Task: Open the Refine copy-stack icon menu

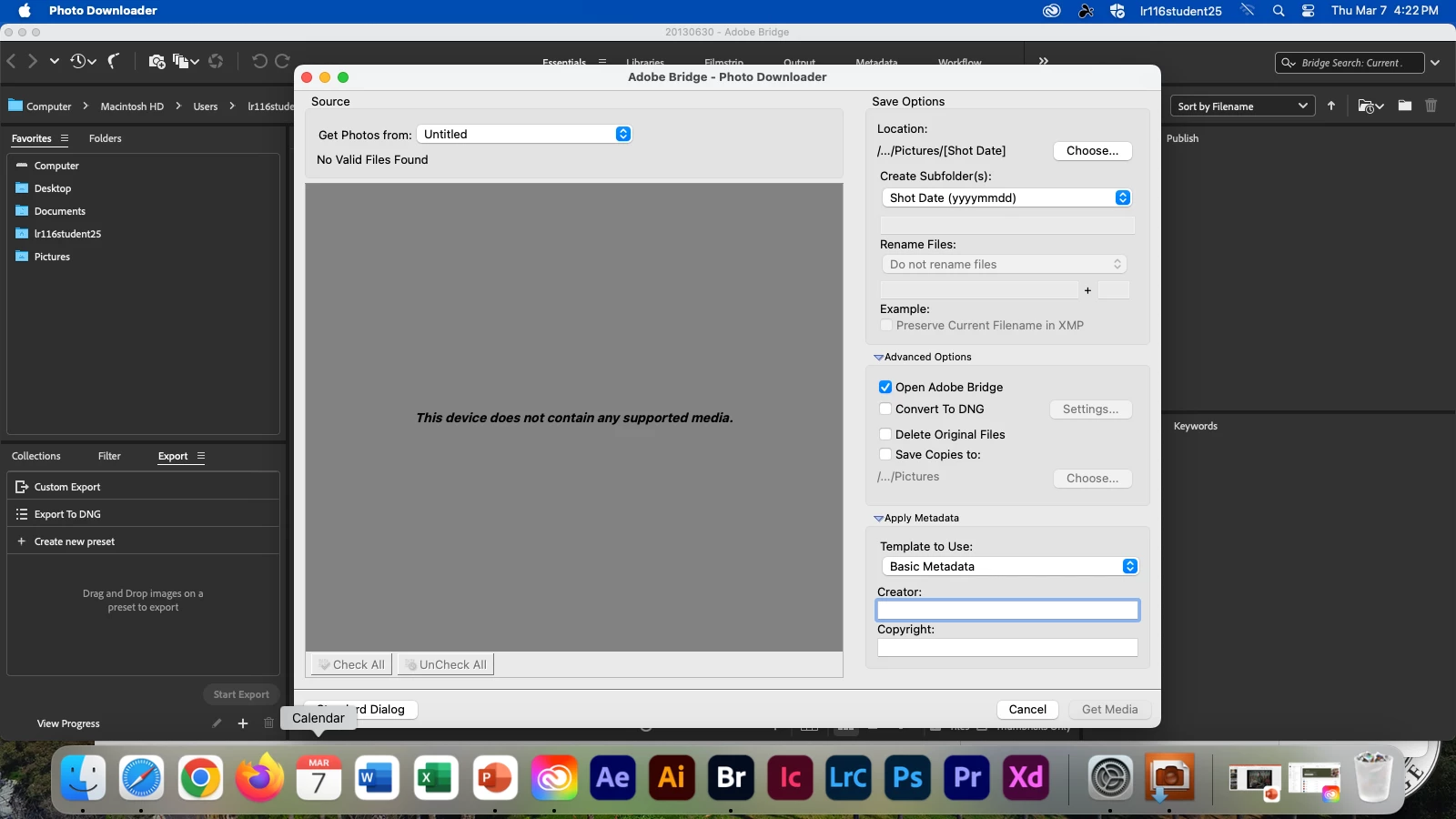Action: click(x=186, y=61)
